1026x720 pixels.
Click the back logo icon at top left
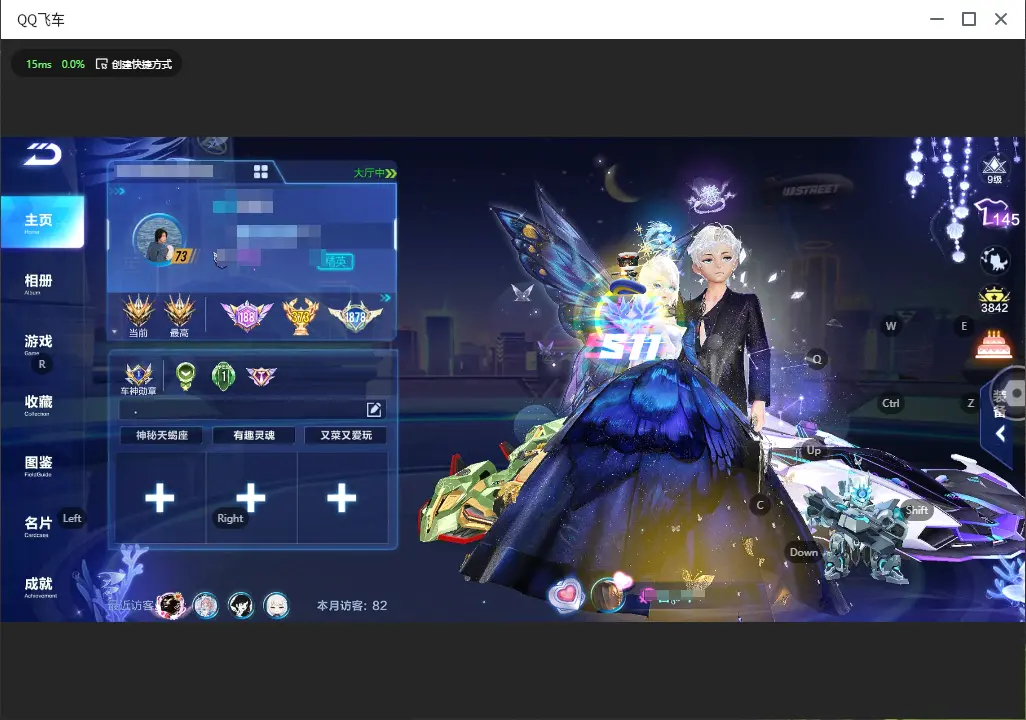tap(43, 154)
